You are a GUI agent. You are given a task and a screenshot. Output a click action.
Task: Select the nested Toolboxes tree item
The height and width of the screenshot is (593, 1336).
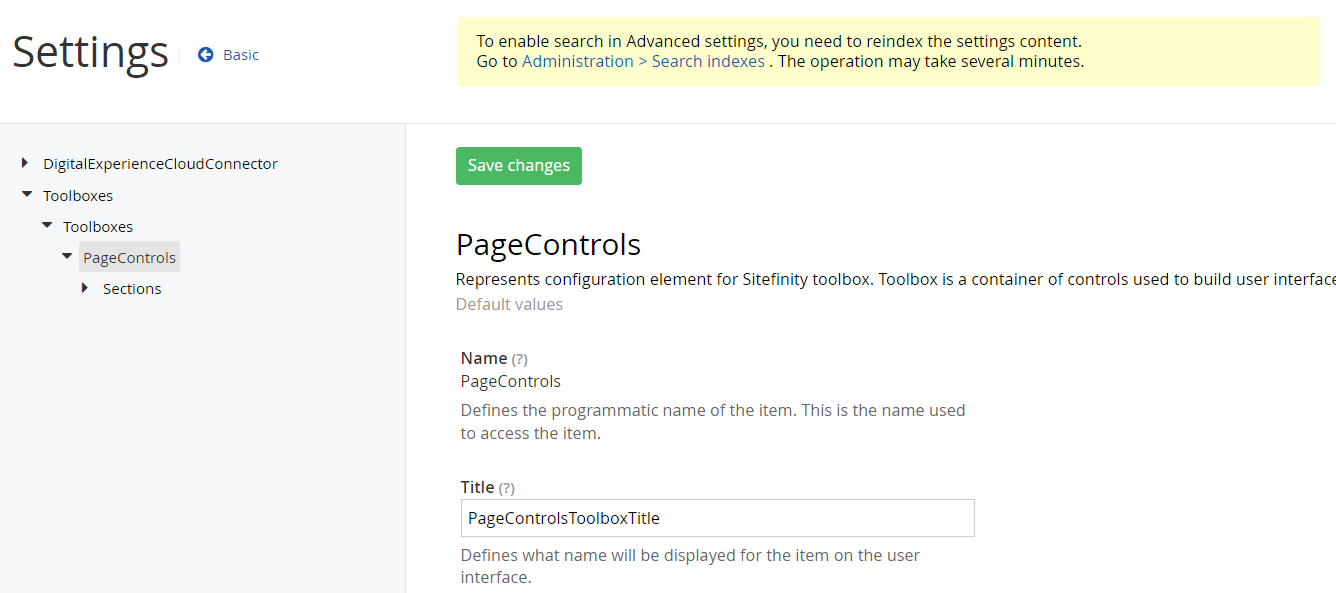(98, 226)
